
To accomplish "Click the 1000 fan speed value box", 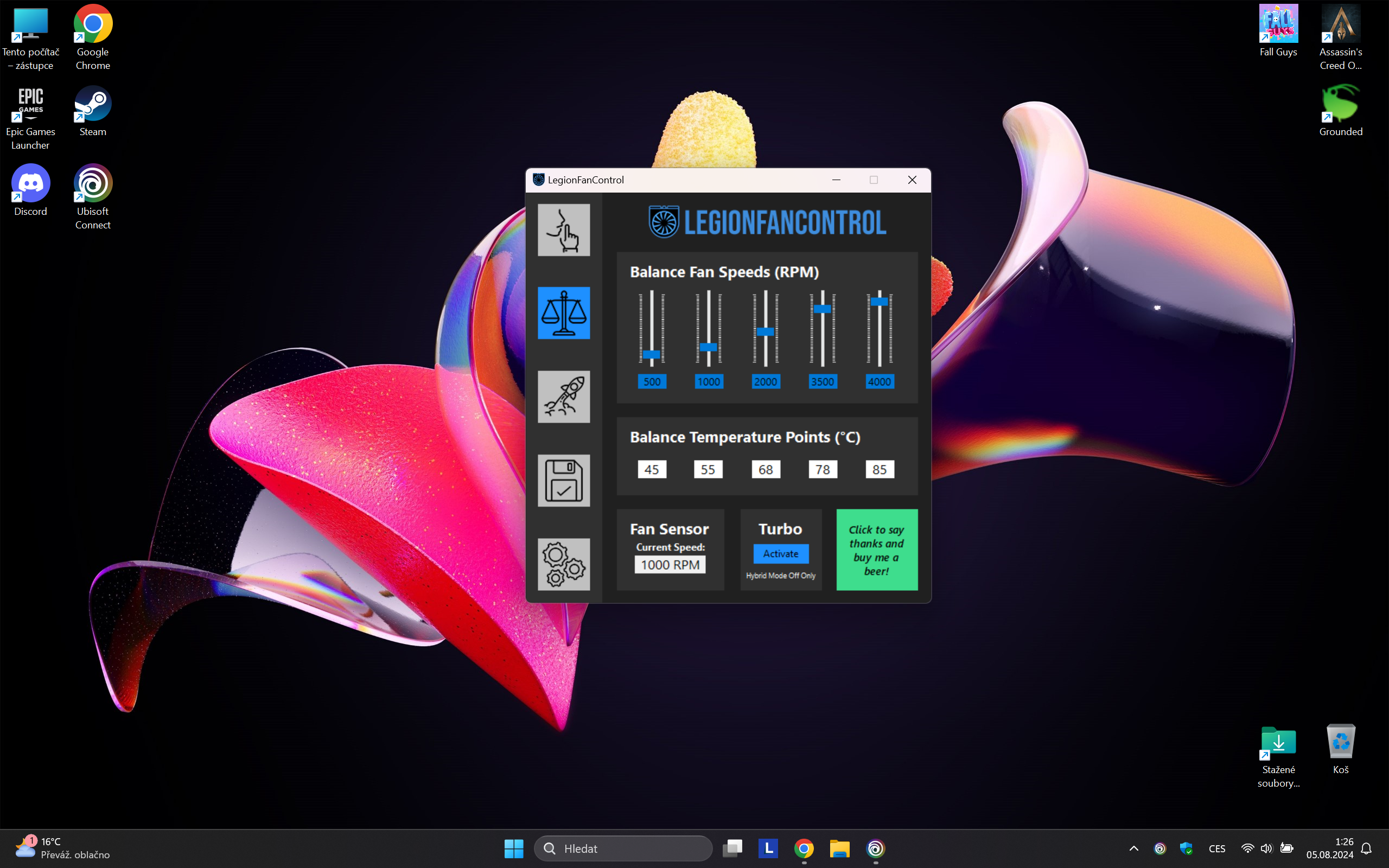I will [709, 382].
